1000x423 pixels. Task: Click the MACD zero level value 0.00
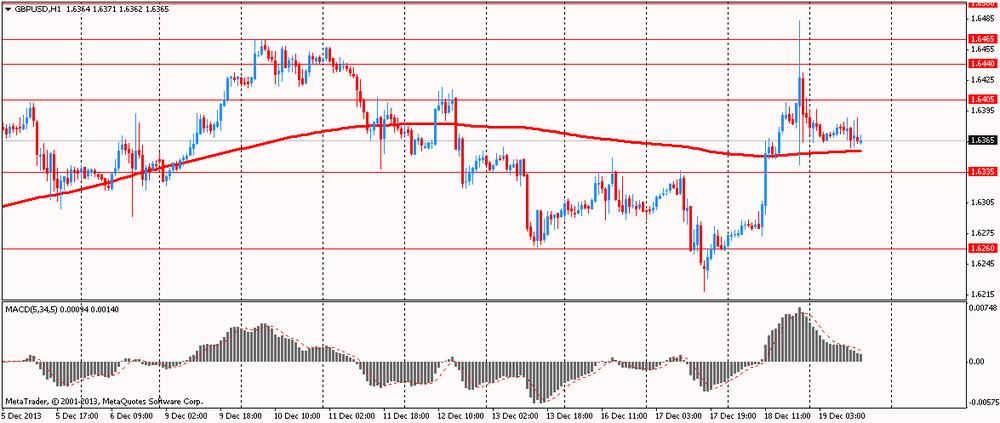(x=976, y=362)
